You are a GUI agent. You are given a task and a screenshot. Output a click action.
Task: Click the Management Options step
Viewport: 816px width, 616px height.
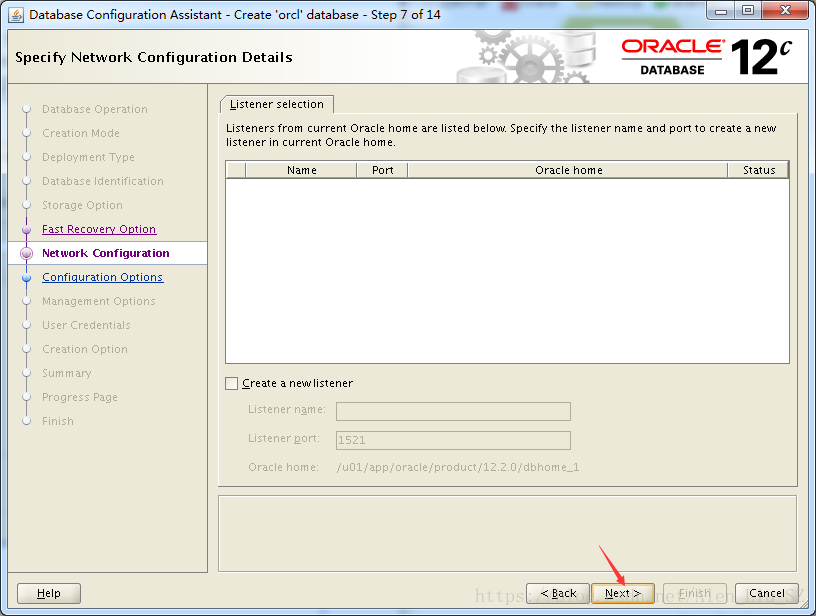98,301
